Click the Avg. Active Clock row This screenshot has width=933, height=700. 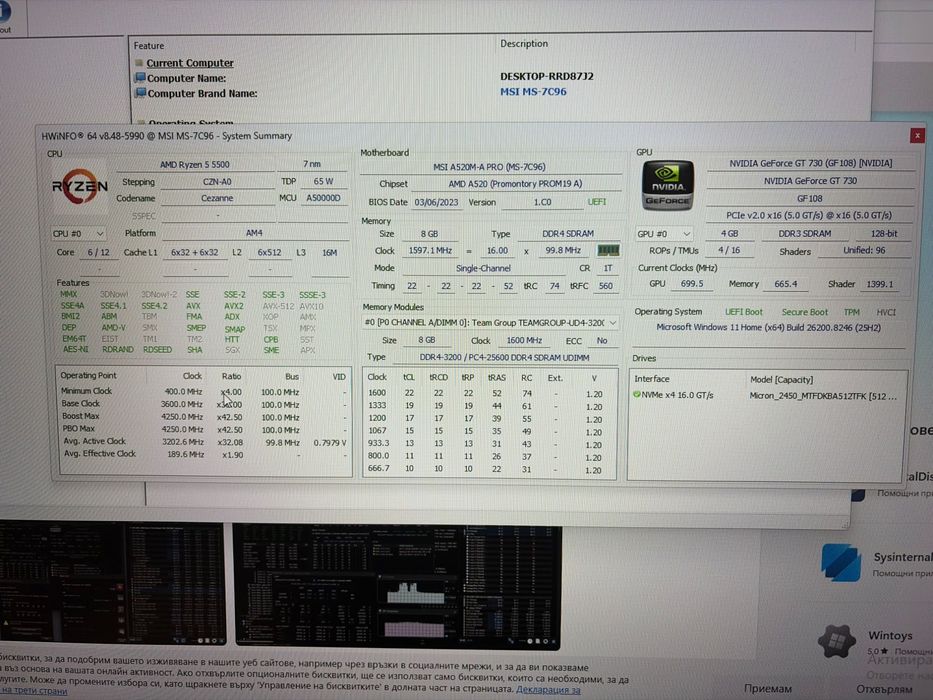(204, 442)
